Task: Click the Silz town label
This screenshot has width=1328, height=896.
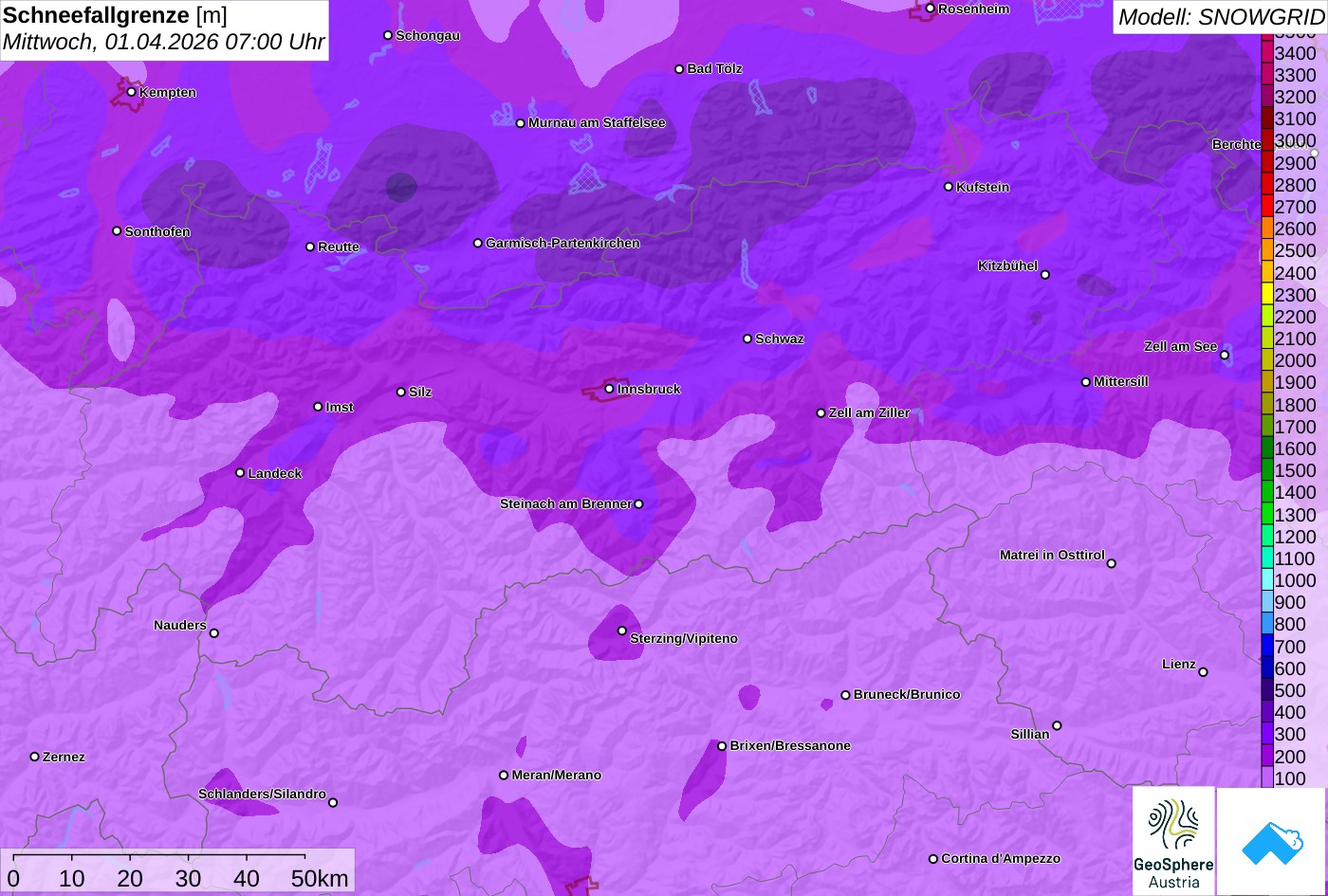Action: pos(420,393)
